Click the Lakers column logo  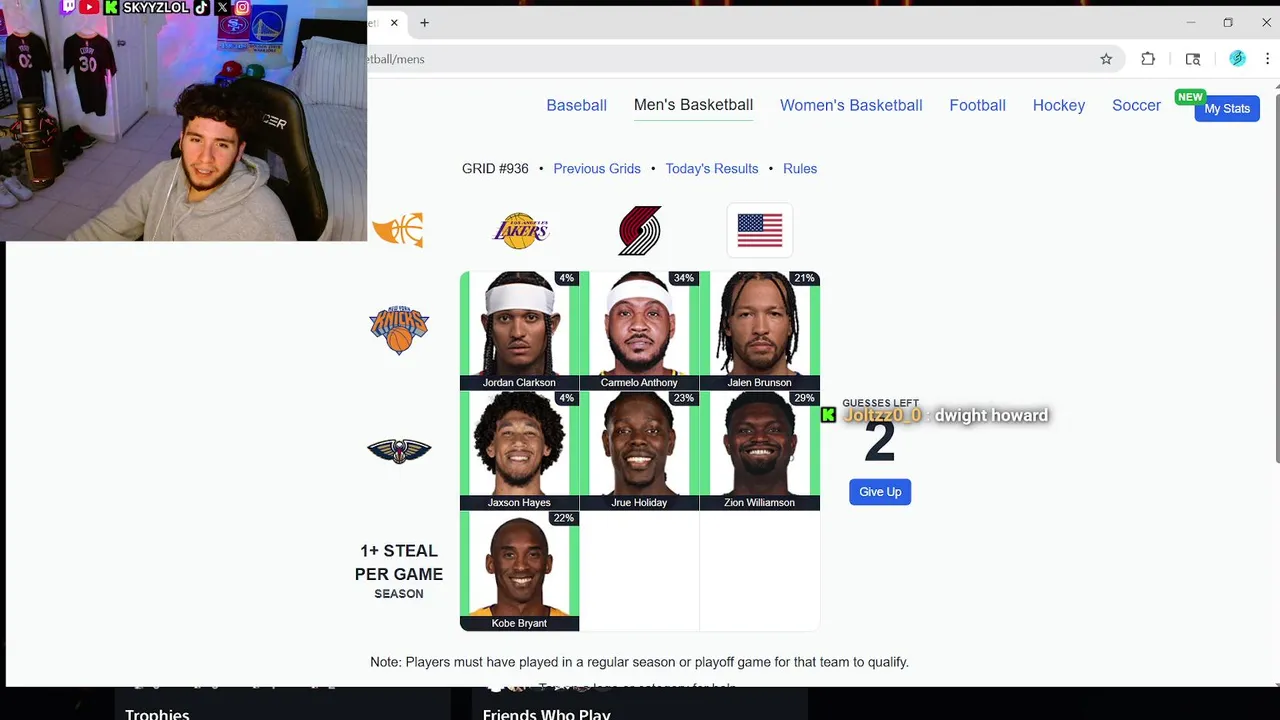click(521, 231)
